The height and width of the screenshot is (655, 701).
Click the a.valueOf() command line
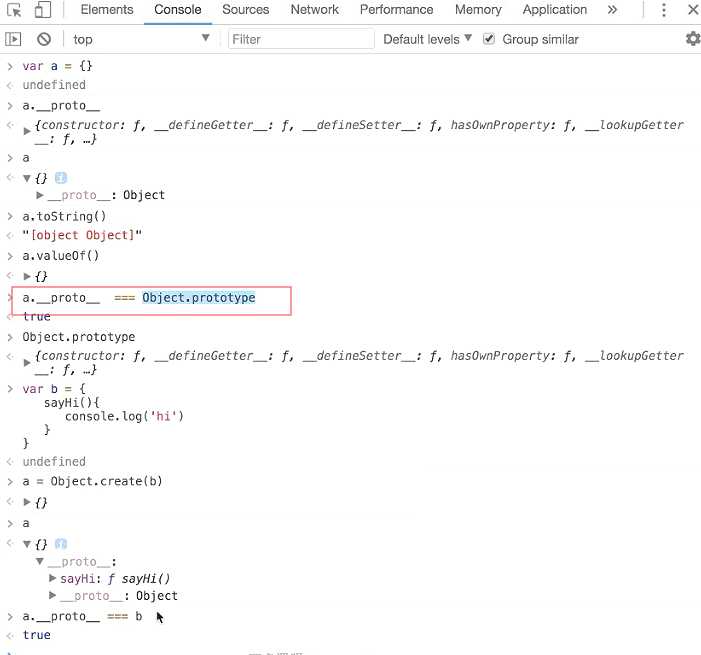point(61,256)
